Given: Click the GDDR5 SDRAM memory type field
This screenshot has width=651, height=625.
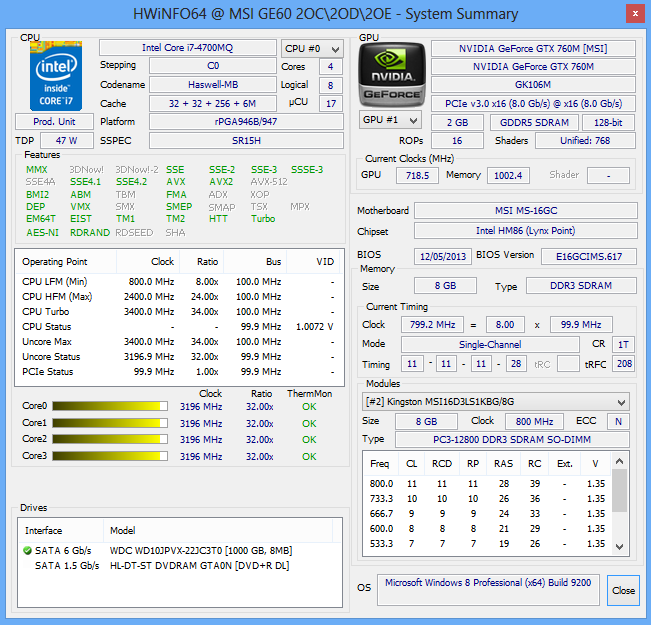Looking at the screenshot, I should pos(534,123).
